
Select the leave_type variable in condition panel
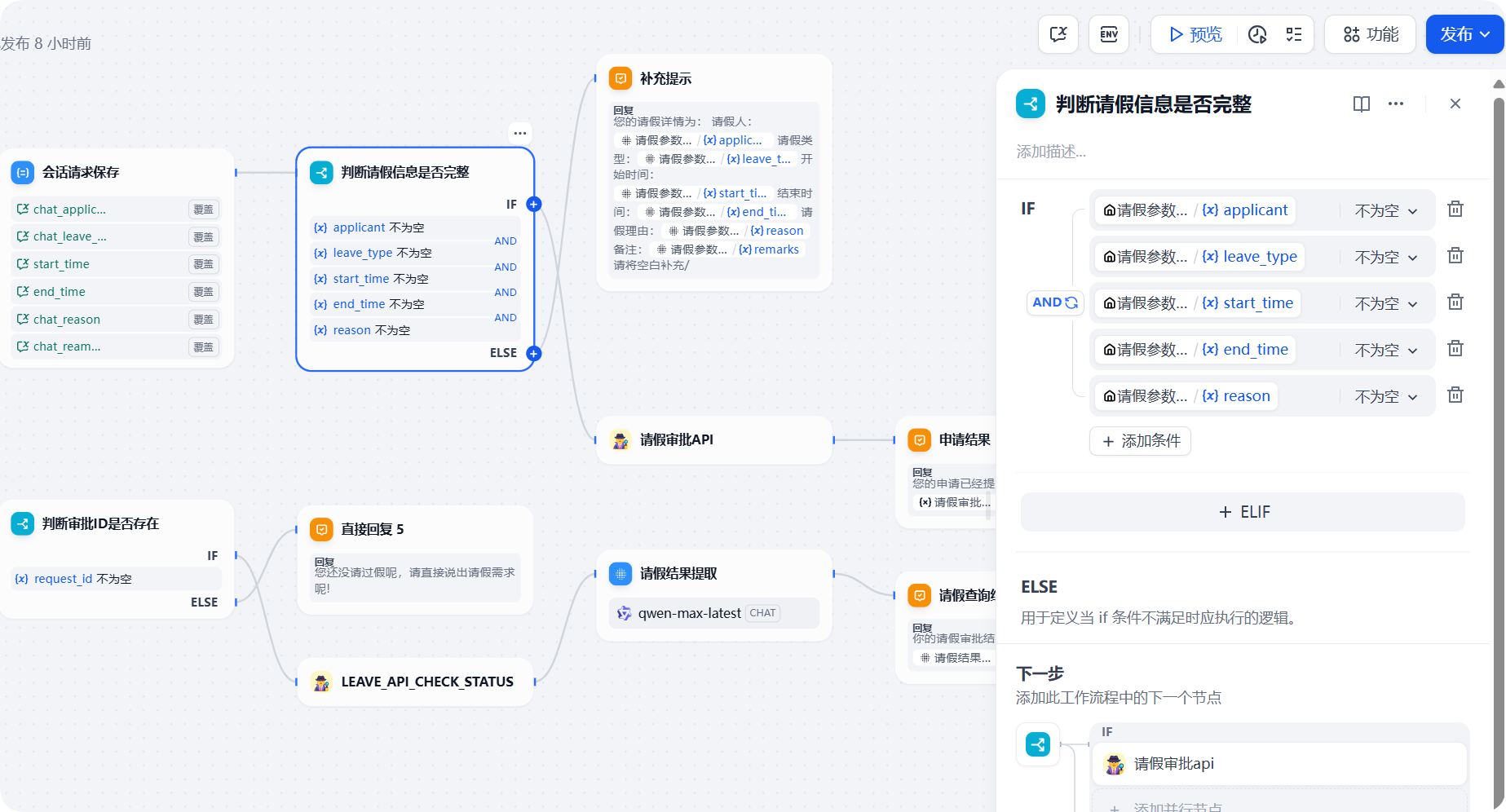[x=1200, y=257]
